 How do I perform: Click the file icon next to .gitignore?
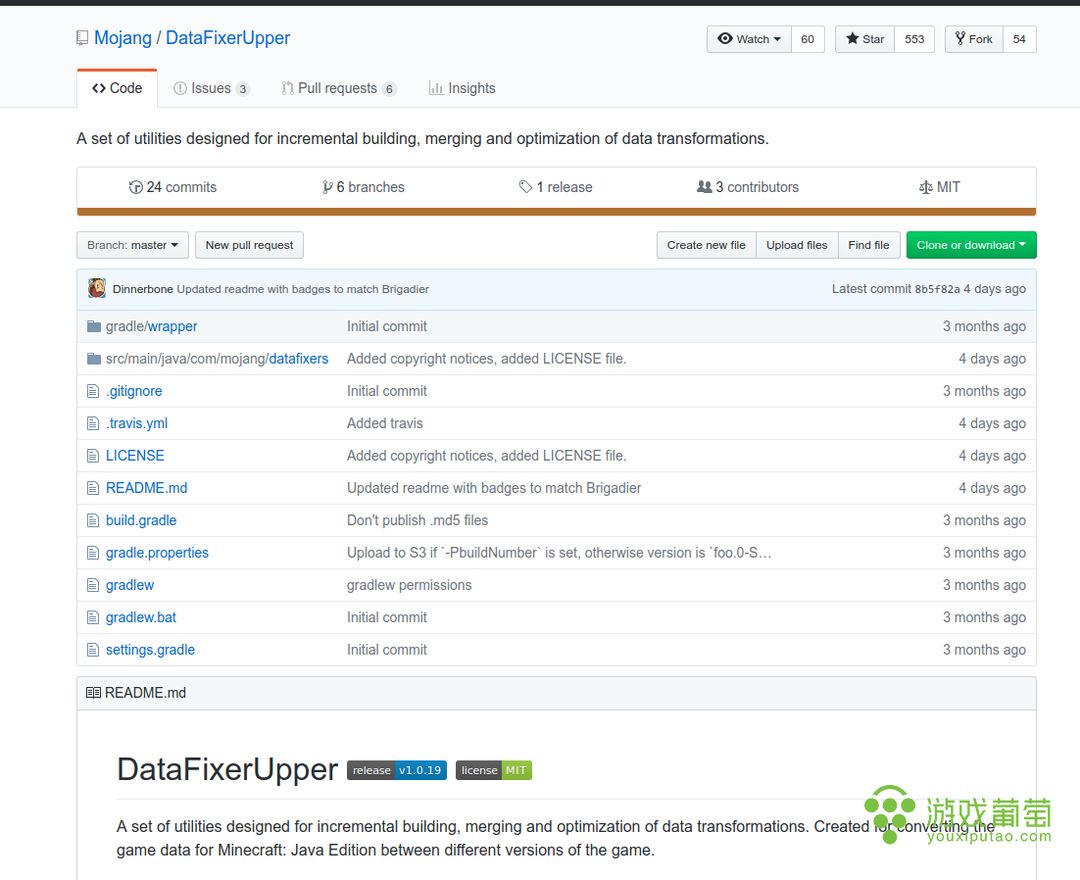93,391
